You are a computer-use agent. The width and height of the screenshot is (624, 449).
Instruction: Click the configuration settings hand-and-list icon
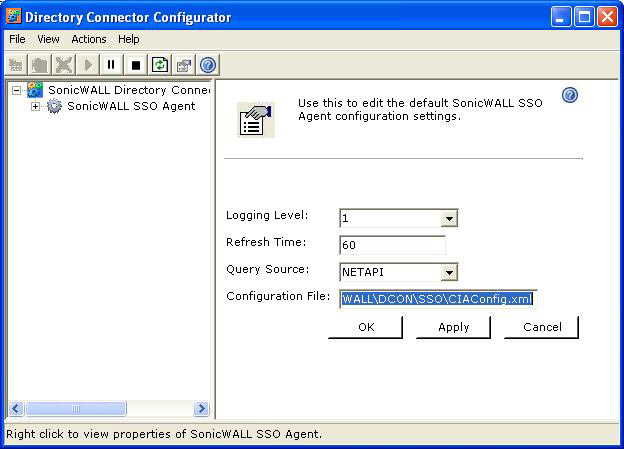[255, 120]
